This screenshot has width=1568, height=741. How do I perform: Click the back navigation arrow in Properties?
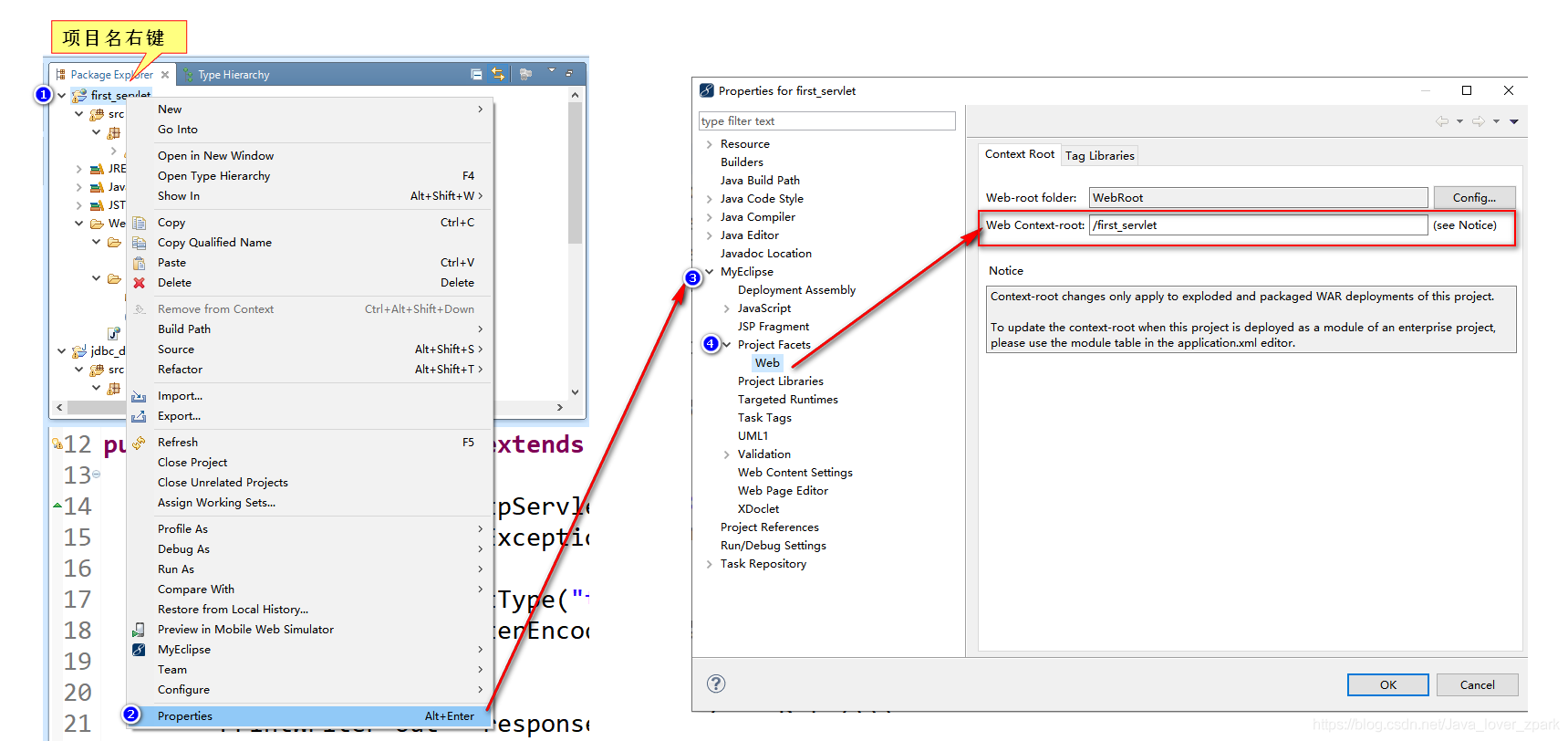pos(1442,121)
